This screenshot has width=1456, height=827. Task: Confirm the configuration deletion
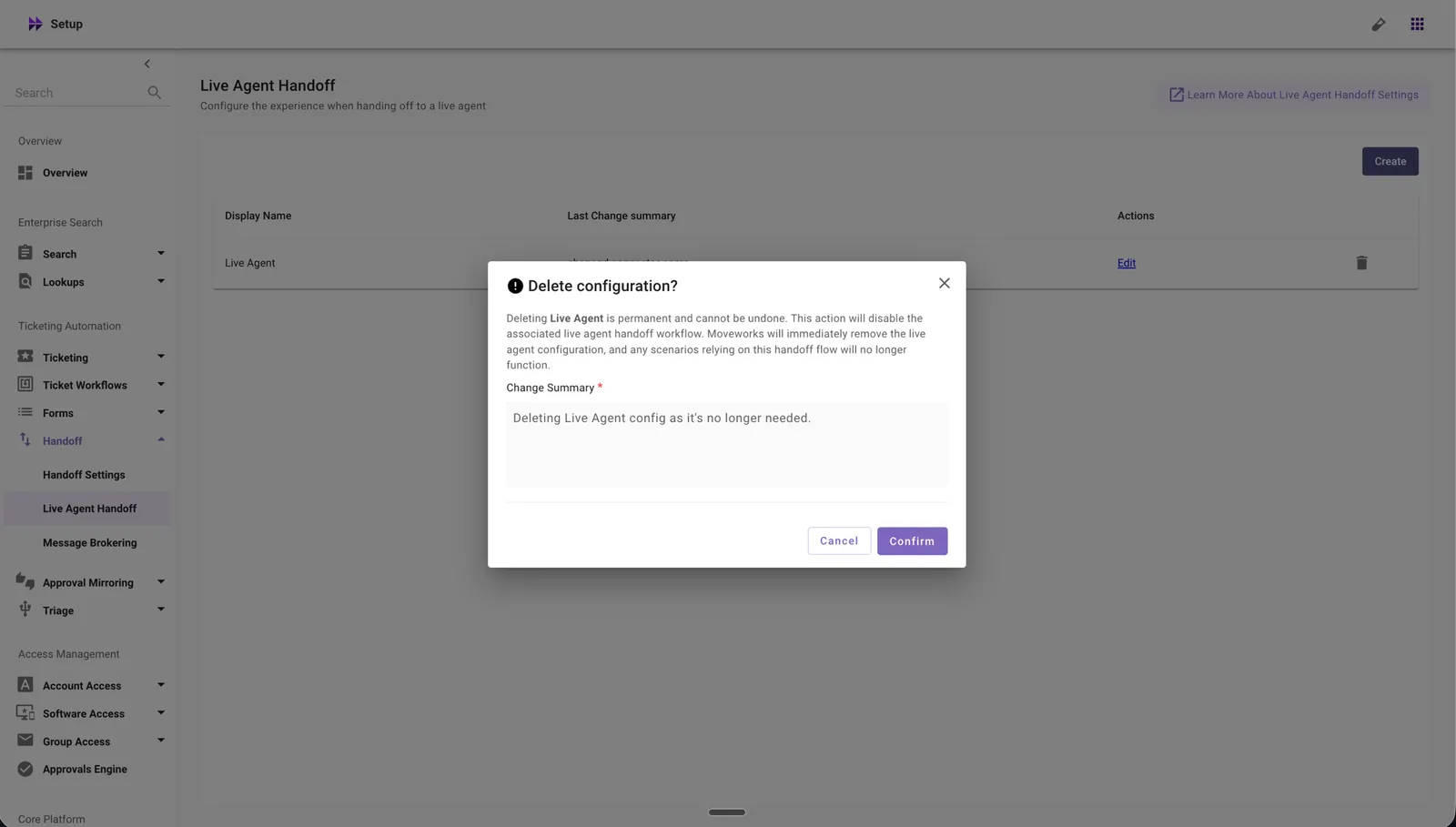(912, 541)
